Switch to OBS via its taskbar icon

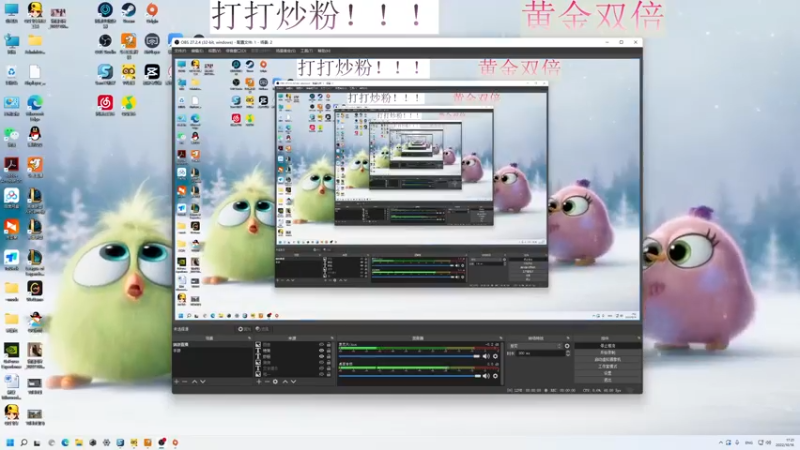[x=161, y=442]
